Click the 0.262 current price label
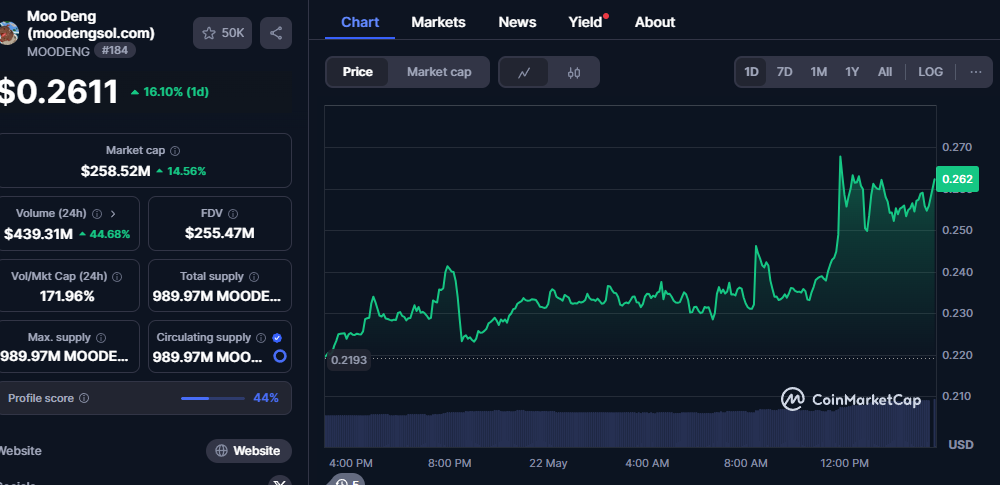The height and width of the screenshot is (485, 1000). point(957,179)
